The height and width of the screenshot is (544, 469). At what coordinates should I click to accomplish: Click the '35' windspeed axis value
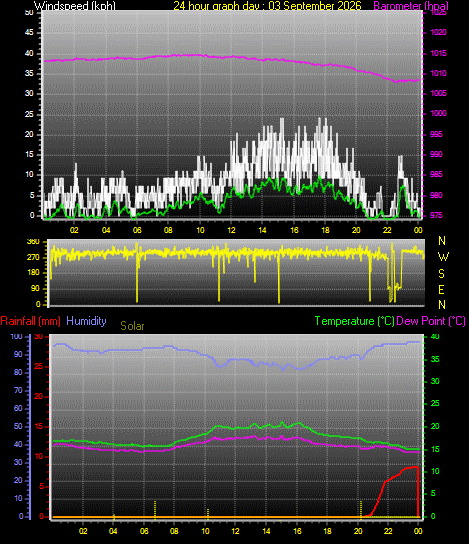click(x=29, y=74)
